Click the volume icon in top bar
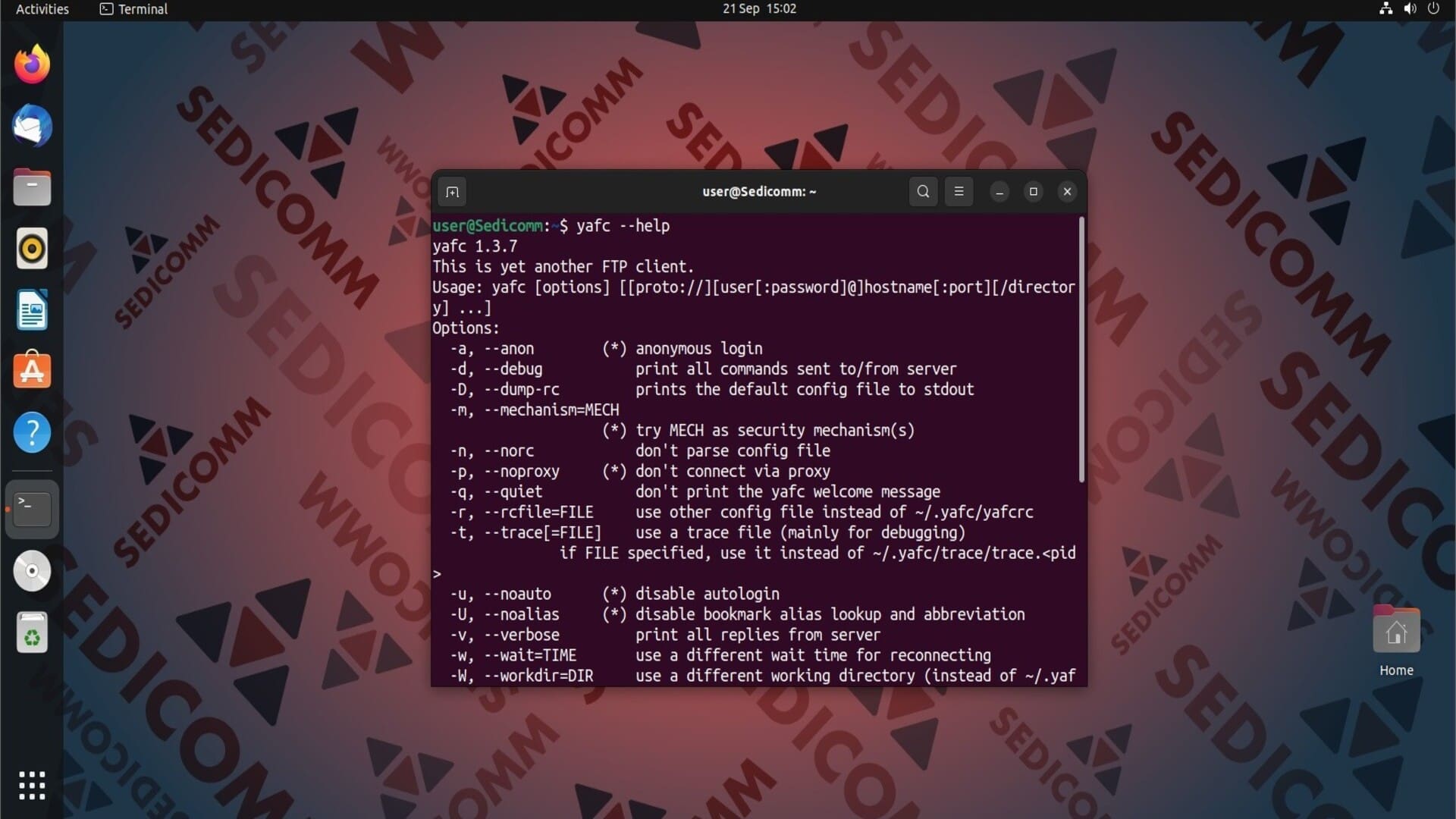The image size is (1456, 819). click(x=1410, y=9)
